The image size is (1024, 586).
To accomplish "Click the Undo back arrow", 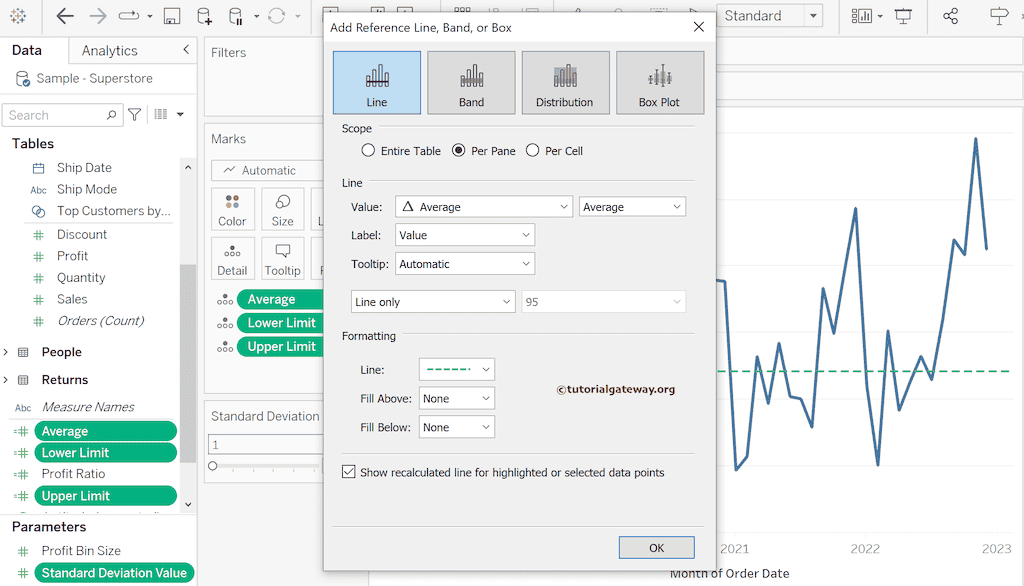I will point(65,16).
